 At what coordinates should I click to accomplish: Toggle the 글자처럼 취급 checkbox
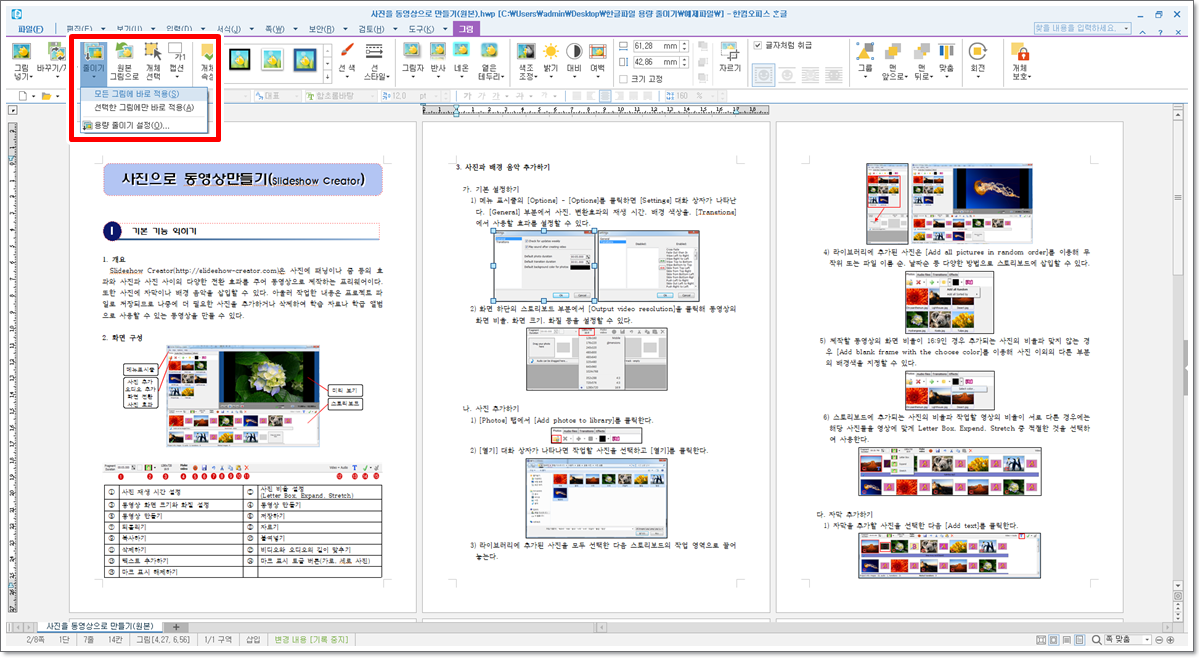758,46
